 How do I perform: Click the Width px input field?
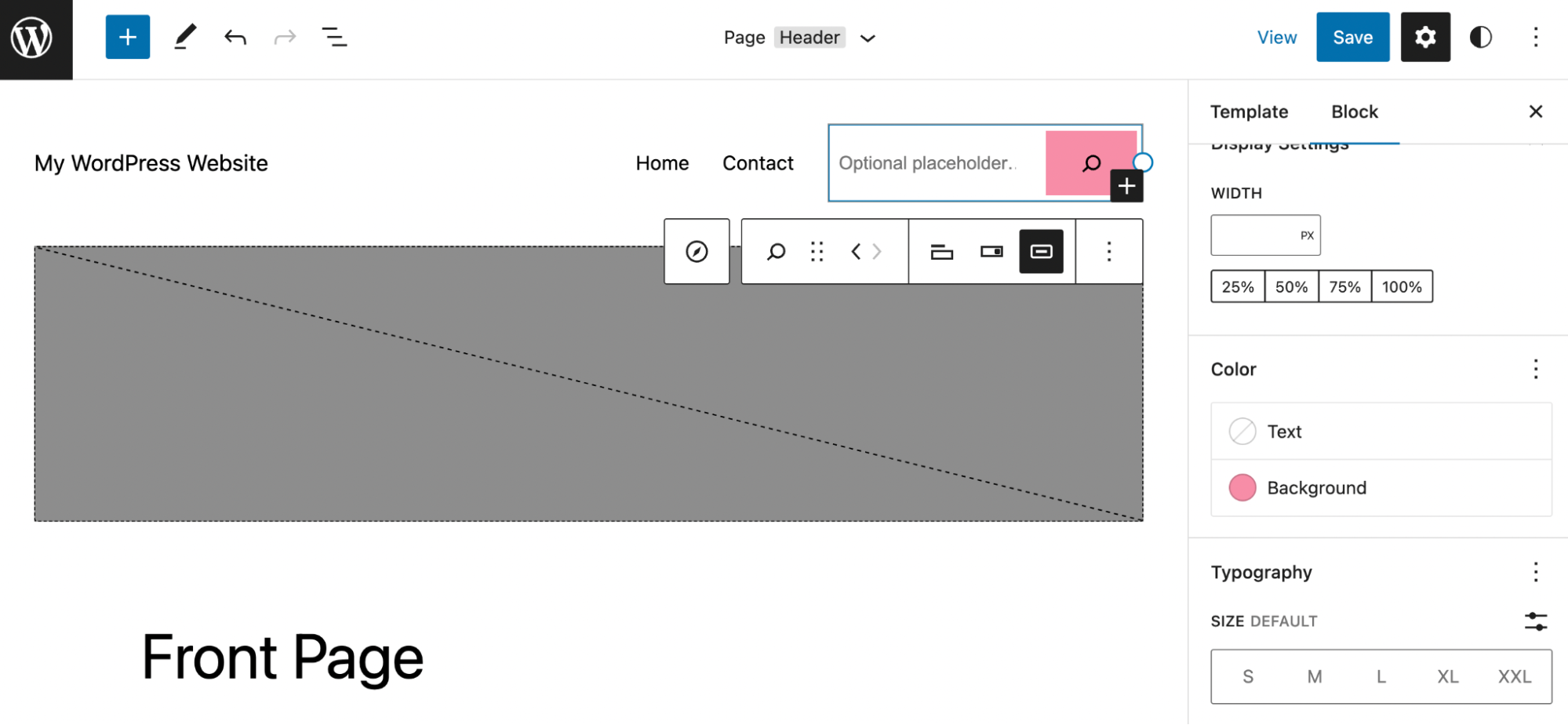1265,235
